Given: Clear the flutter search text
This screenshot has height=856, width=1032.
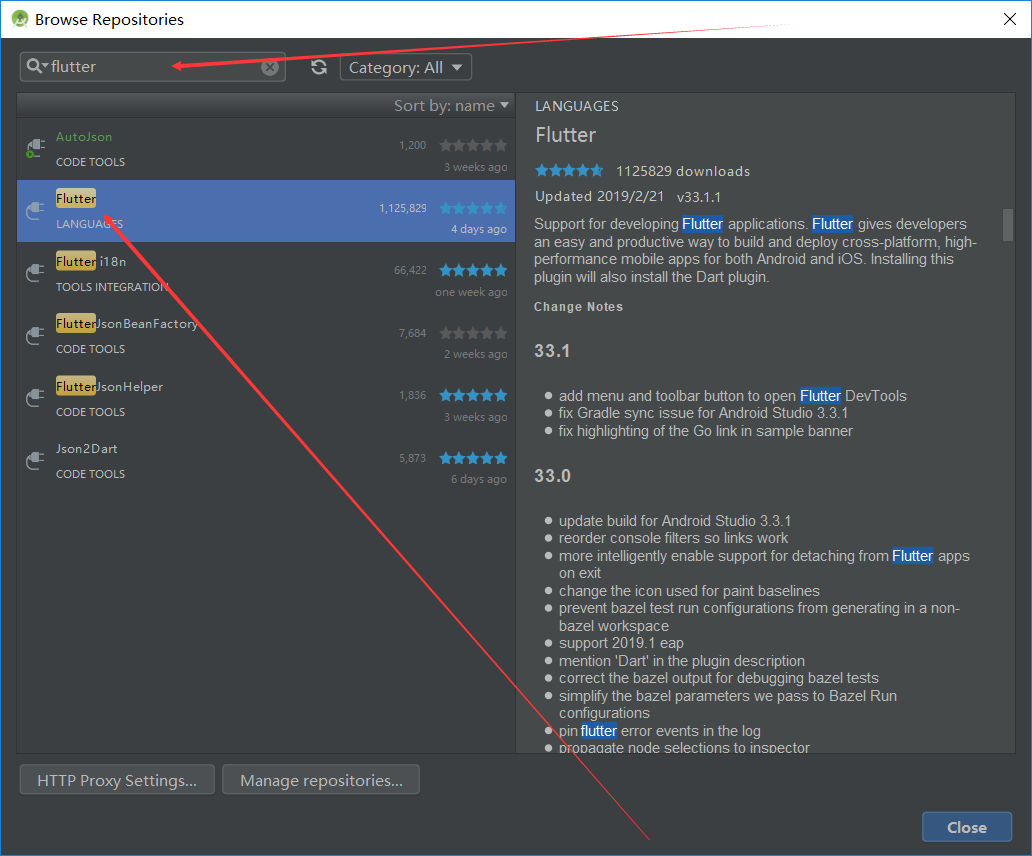Looking at the screenshot, I should [x=270, y=67].
